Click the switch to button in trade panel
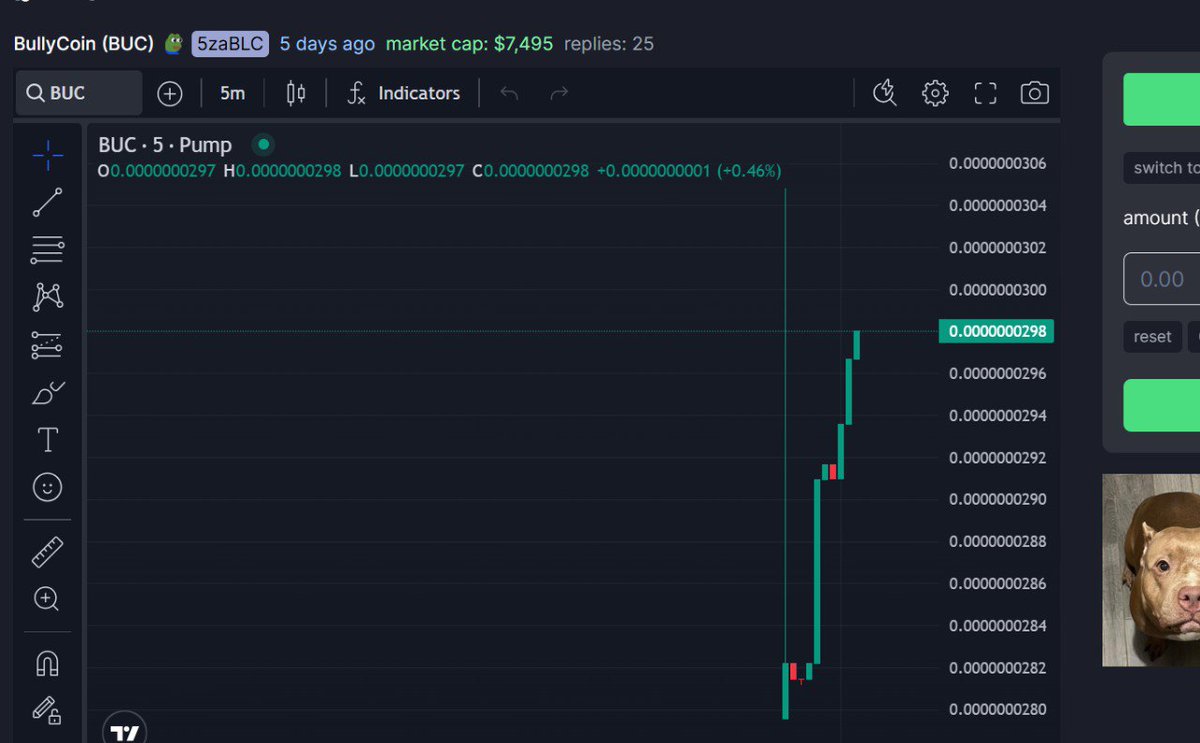The height and width of the screenshot is (743, 1200). tap(1162, 168)
